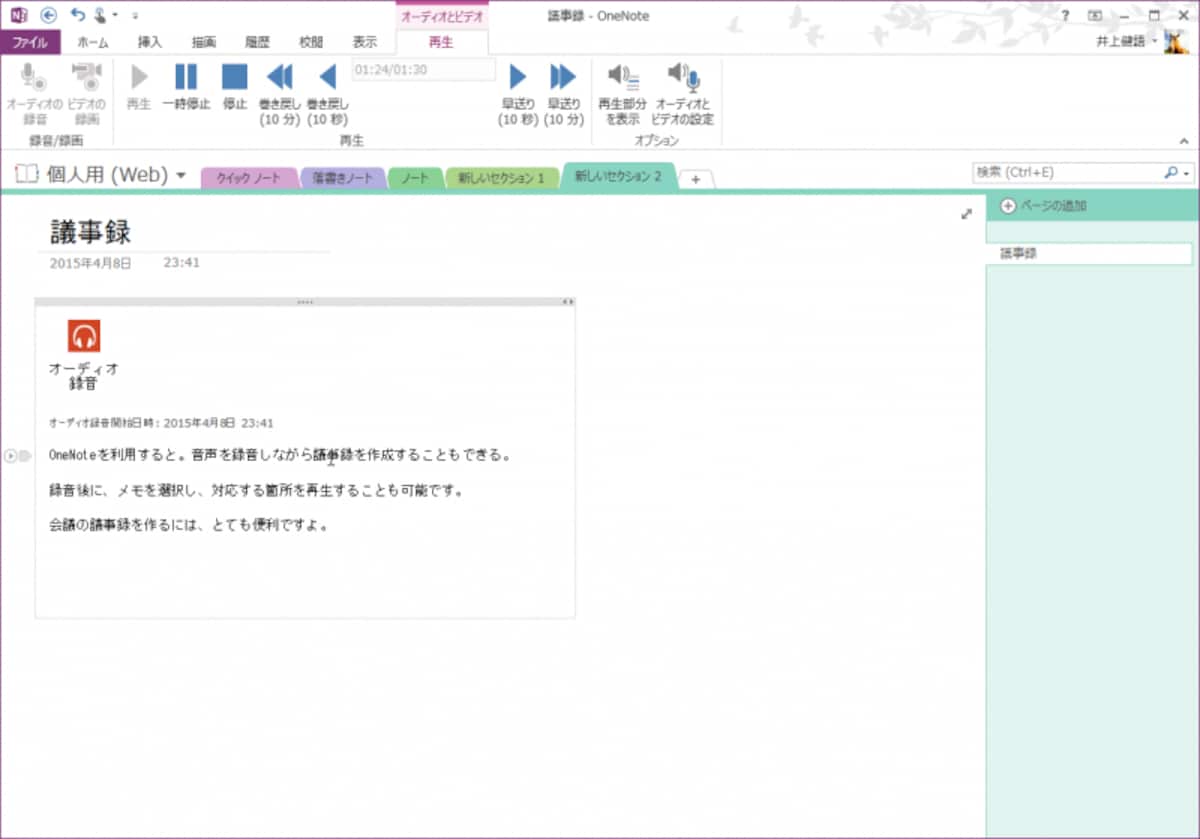Pause playback with 一時停止 button
Viewport: 1200px width, 839px height.
click(x=186, y=88)
